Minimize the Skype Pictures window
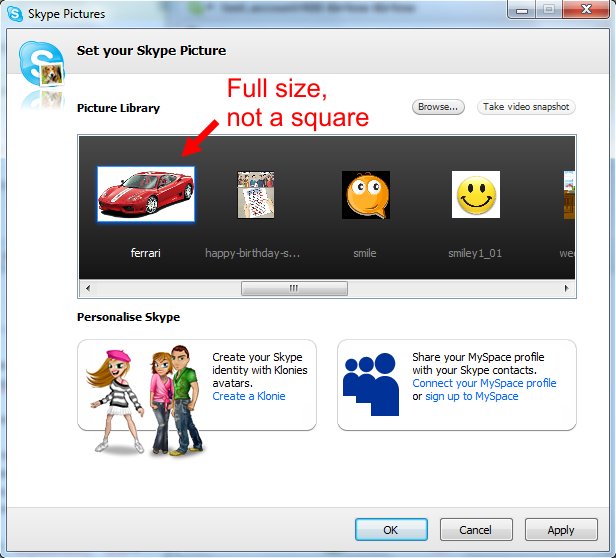 522,9
